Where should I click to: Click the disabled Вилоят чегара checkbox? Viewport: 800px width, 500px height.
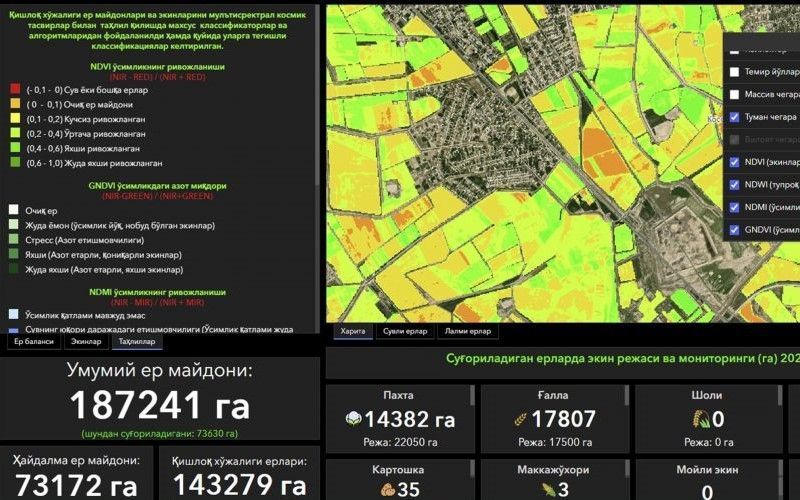(x=734, y=139)
